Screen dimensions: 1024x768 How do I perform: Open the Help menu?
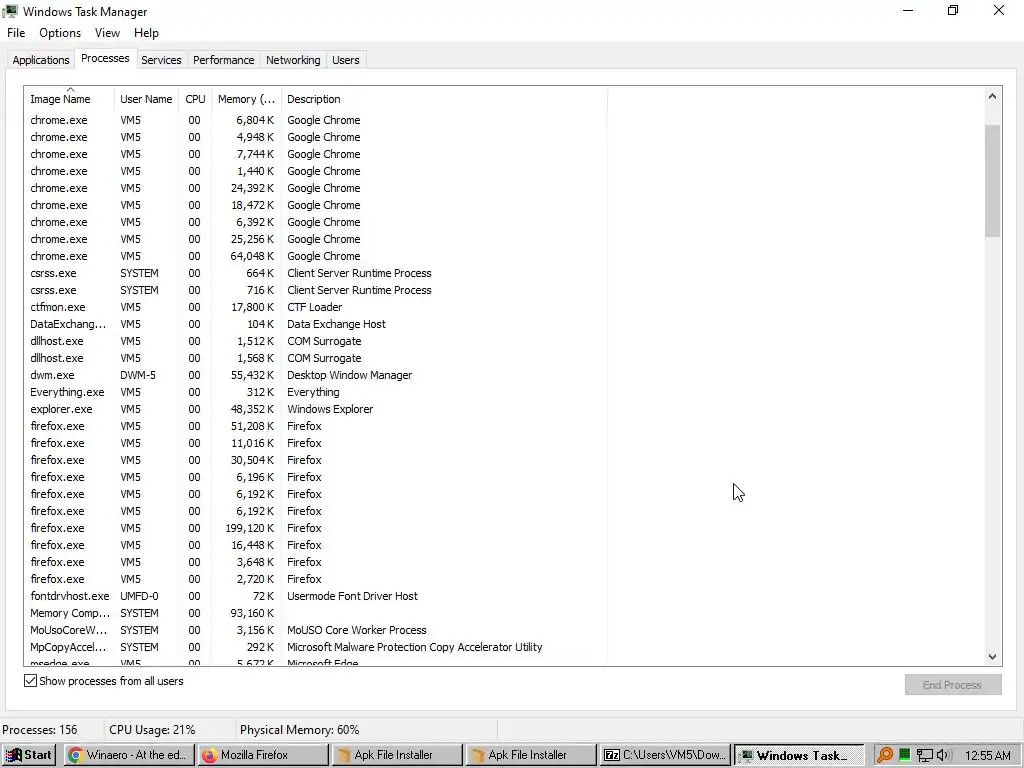[146, 33]
